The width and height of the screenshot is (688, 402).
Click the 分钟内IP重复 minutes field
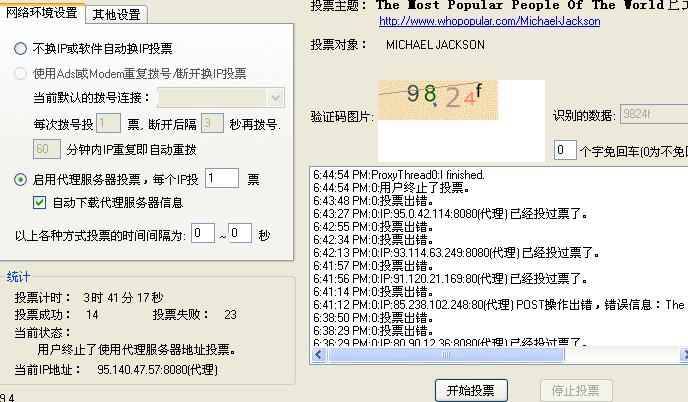[47, 149]
